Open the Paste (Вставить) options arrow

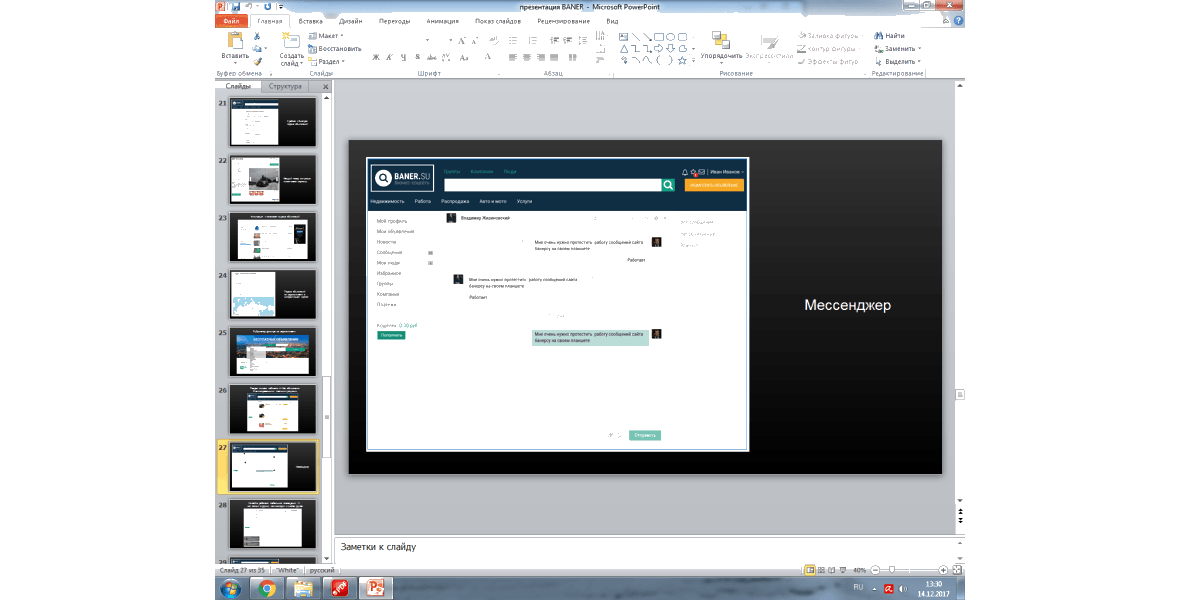236,62
